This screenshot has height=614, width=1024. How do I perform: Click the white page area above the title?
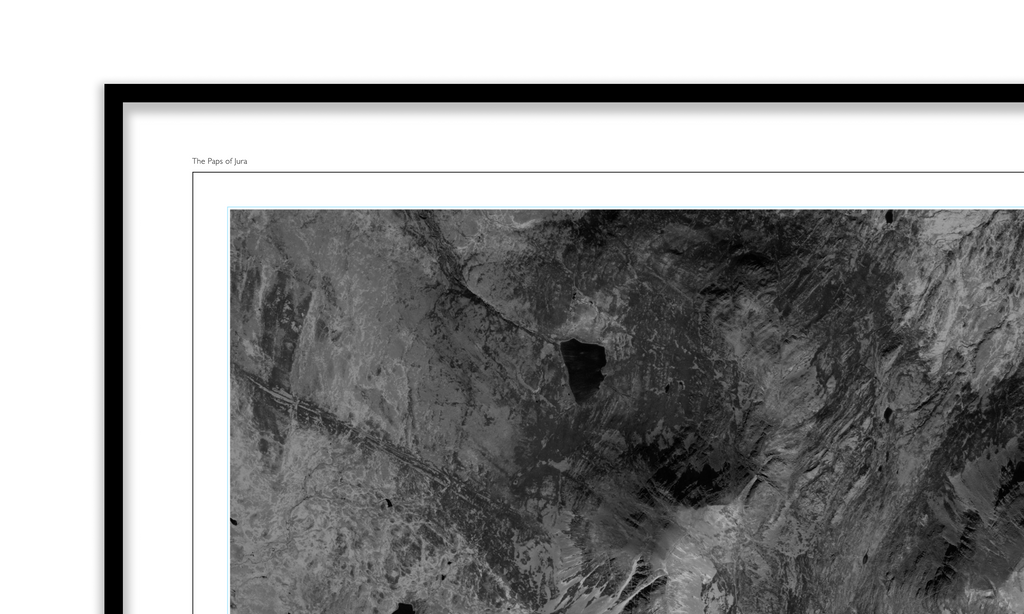tap(500, 135)
